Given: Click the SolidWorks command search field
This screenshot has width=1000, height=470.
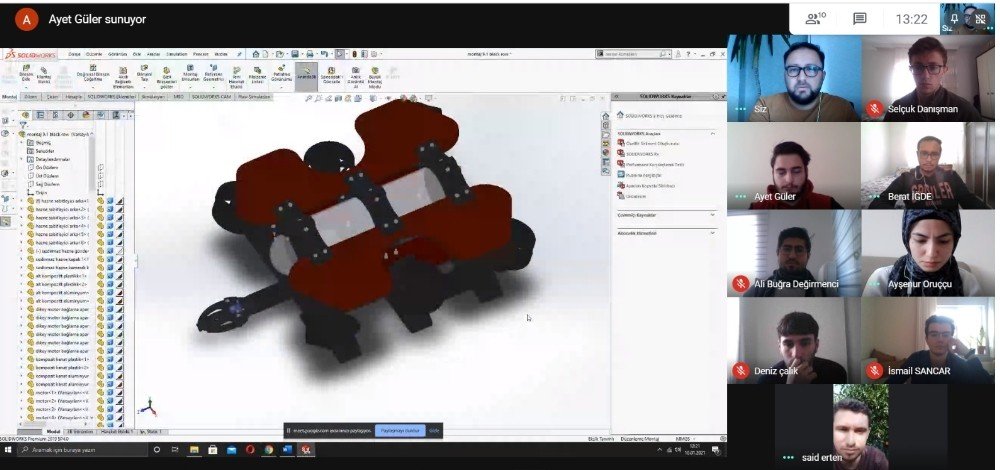Looking at the screenshot, I should (x=631, y=54).
